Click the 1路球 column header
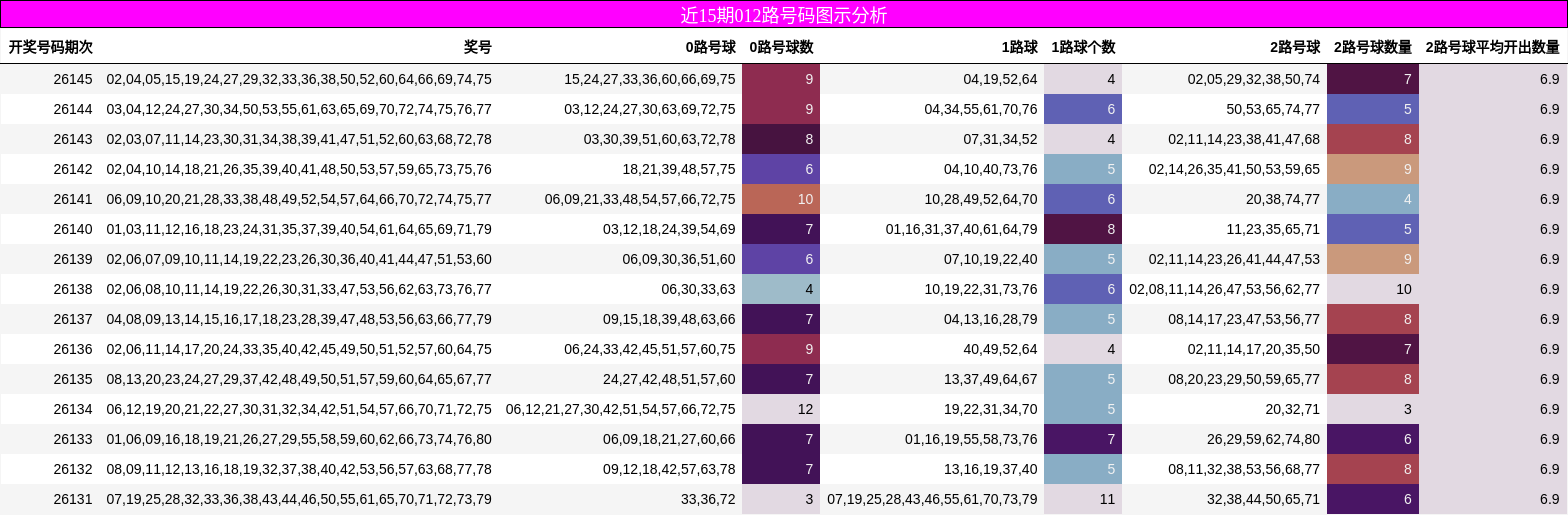Image resolution: width=1568 pixels, height=515 pixels. [x=1020, y=47]
